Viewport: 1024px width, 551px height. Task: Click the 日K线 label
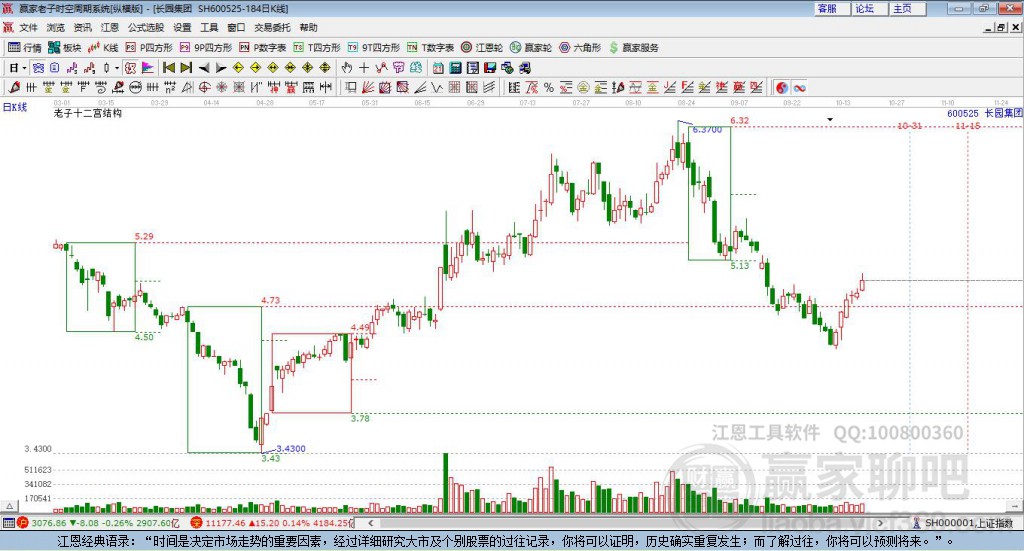pyautogui.click(x=15, y=107)
